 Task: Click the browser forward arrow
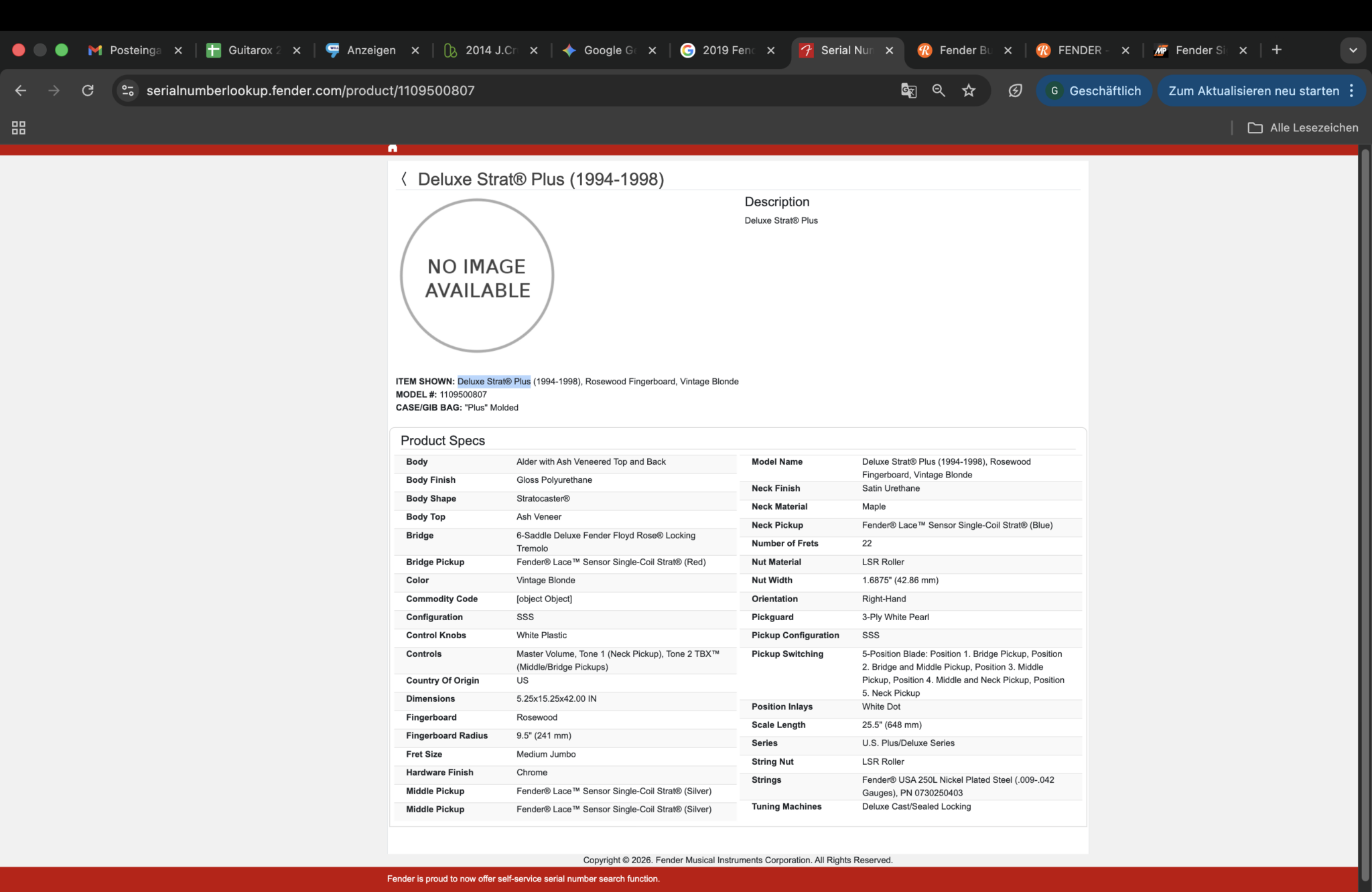tap(54, 90)
